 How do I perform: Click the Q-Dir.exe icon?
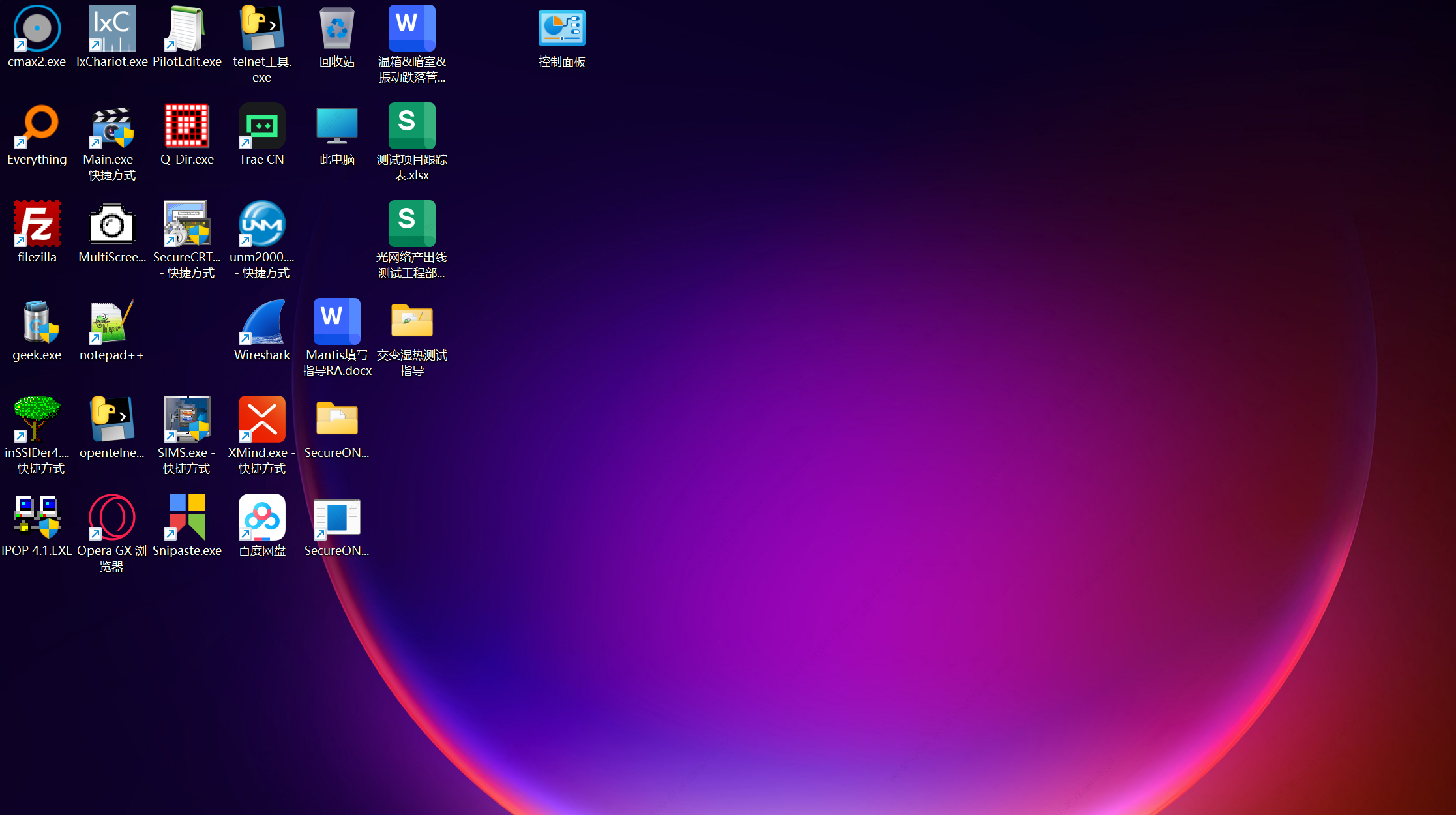coord(187,134)
